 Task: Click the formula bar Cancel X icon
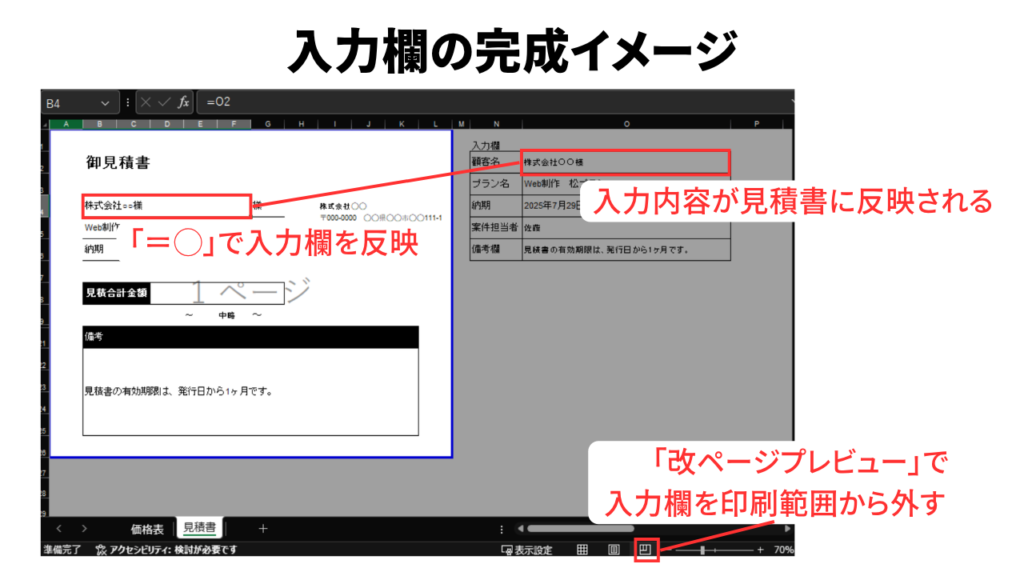146,102
